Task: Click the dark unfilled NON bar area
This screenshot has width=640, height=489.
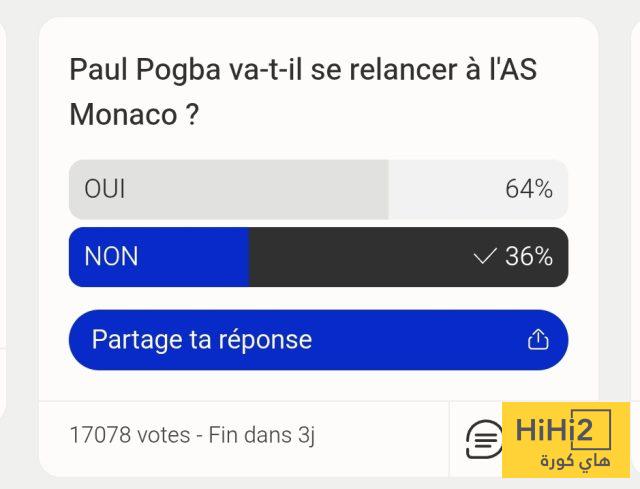Action: [360, 257]
